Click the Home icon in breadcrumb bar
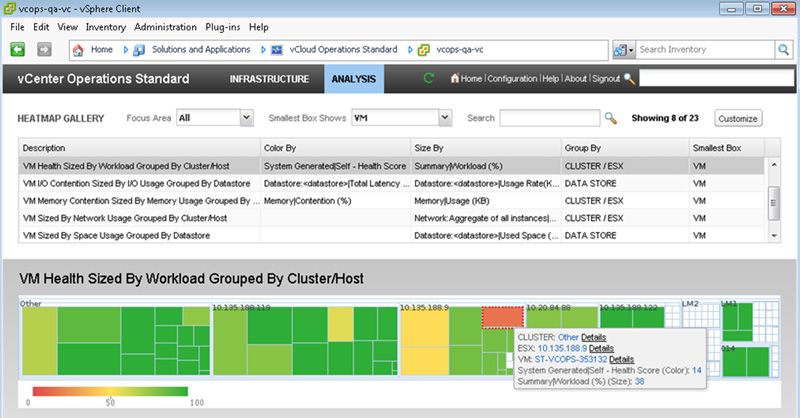The height and width of the screenshot is (418, 800). click(x=78, y=49)
